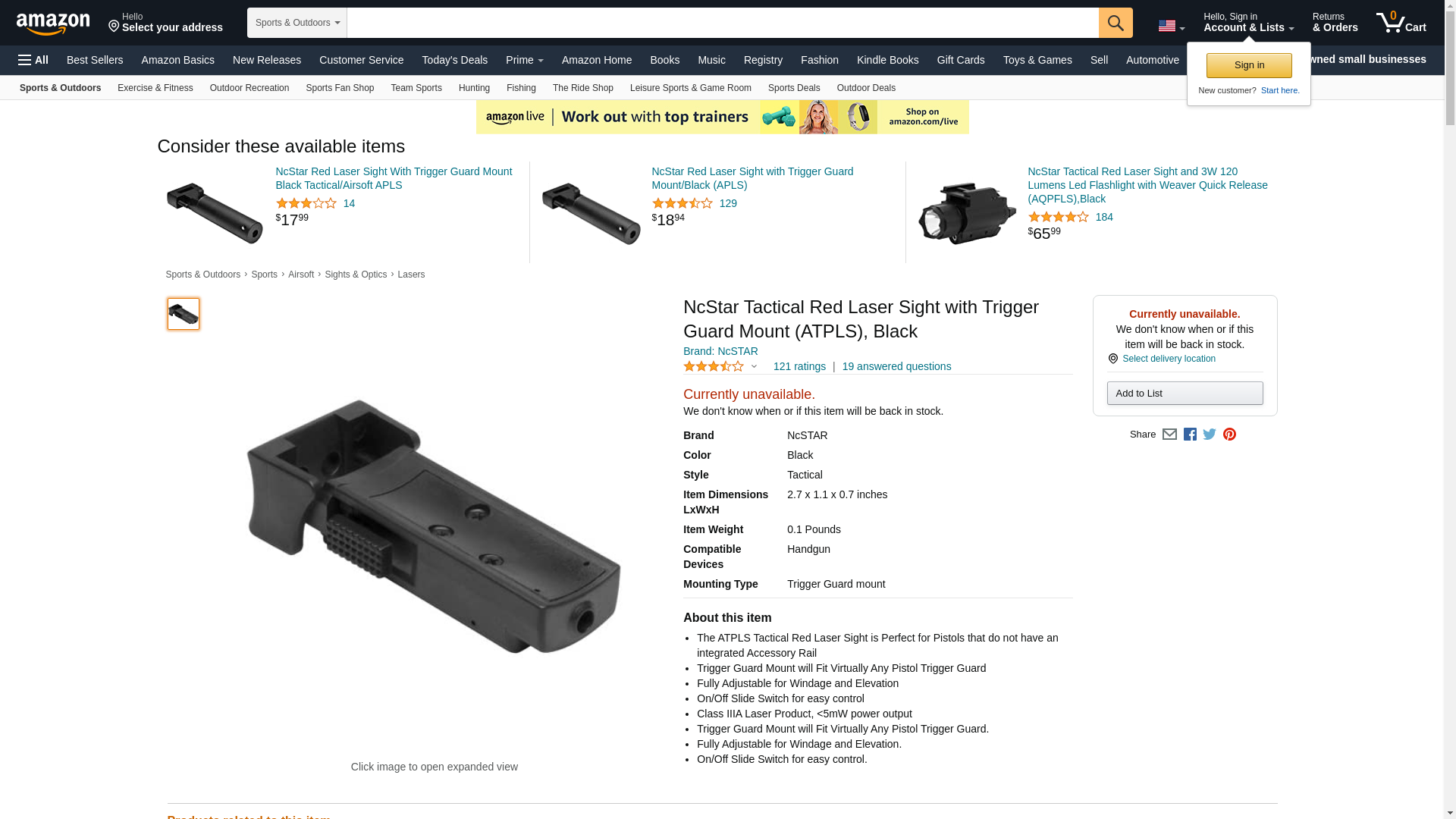1456x819 pixels.
Task: Open the Amazon logo home link
Action: click(x=53, y=24)
